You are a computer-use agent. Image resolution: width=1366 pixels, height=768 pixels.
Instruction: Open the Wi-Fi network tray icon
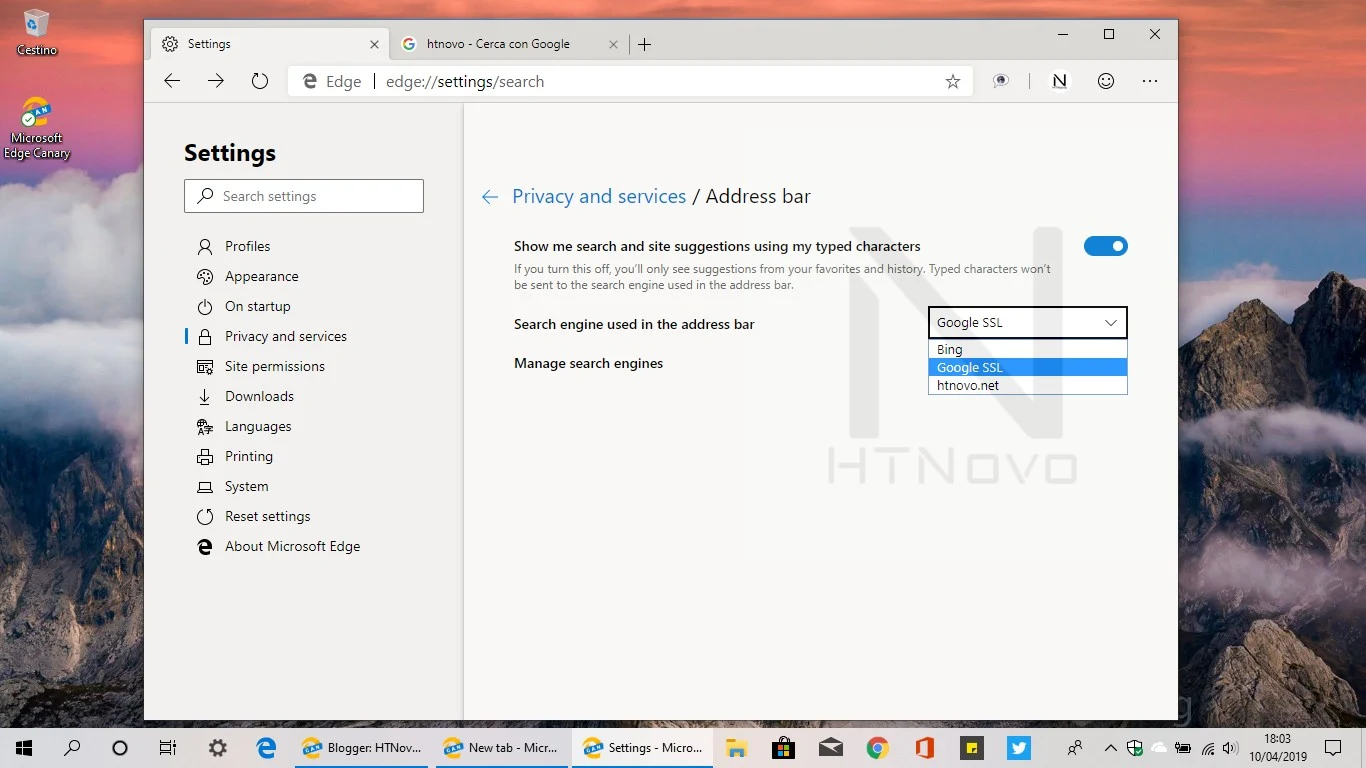(1207, 748)
